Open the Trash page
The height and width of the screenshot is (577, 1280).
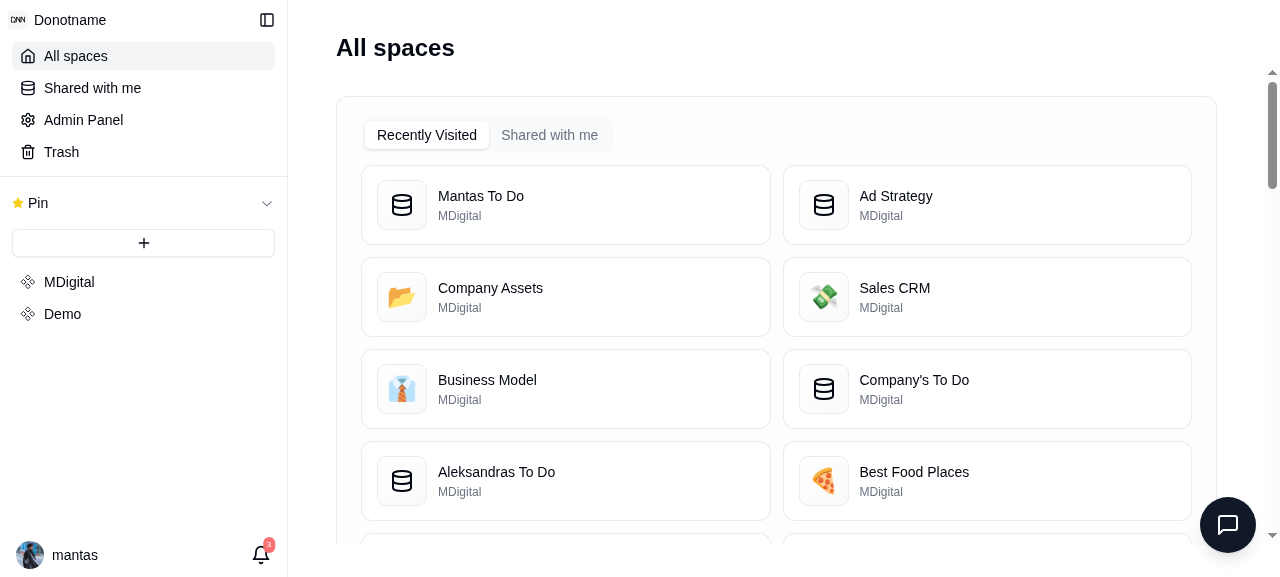(x=143, y=152)
